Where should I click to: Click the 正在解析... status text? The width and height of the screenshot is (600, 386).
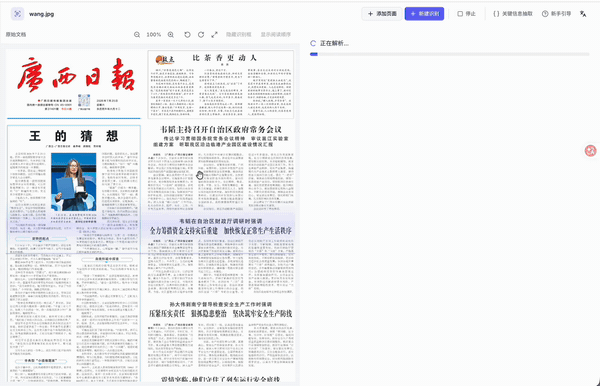point(334,43)
